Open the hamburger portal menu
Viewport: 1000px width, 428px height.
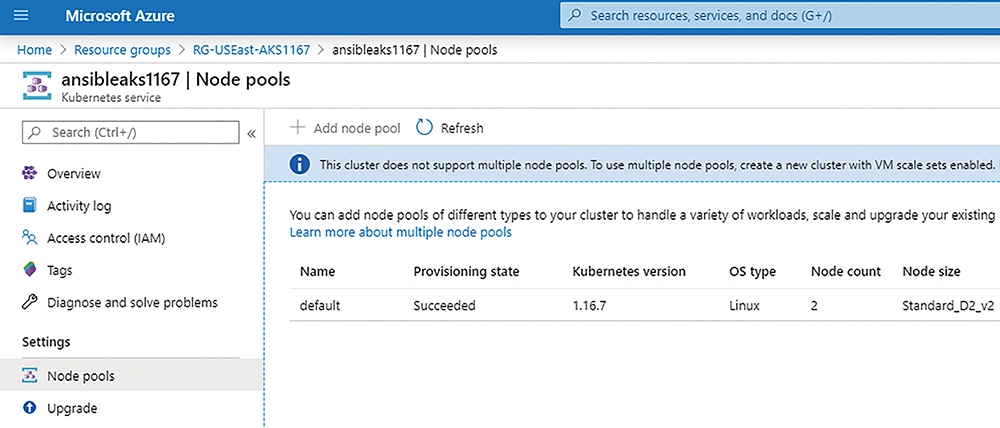click(x=22, y=15)
